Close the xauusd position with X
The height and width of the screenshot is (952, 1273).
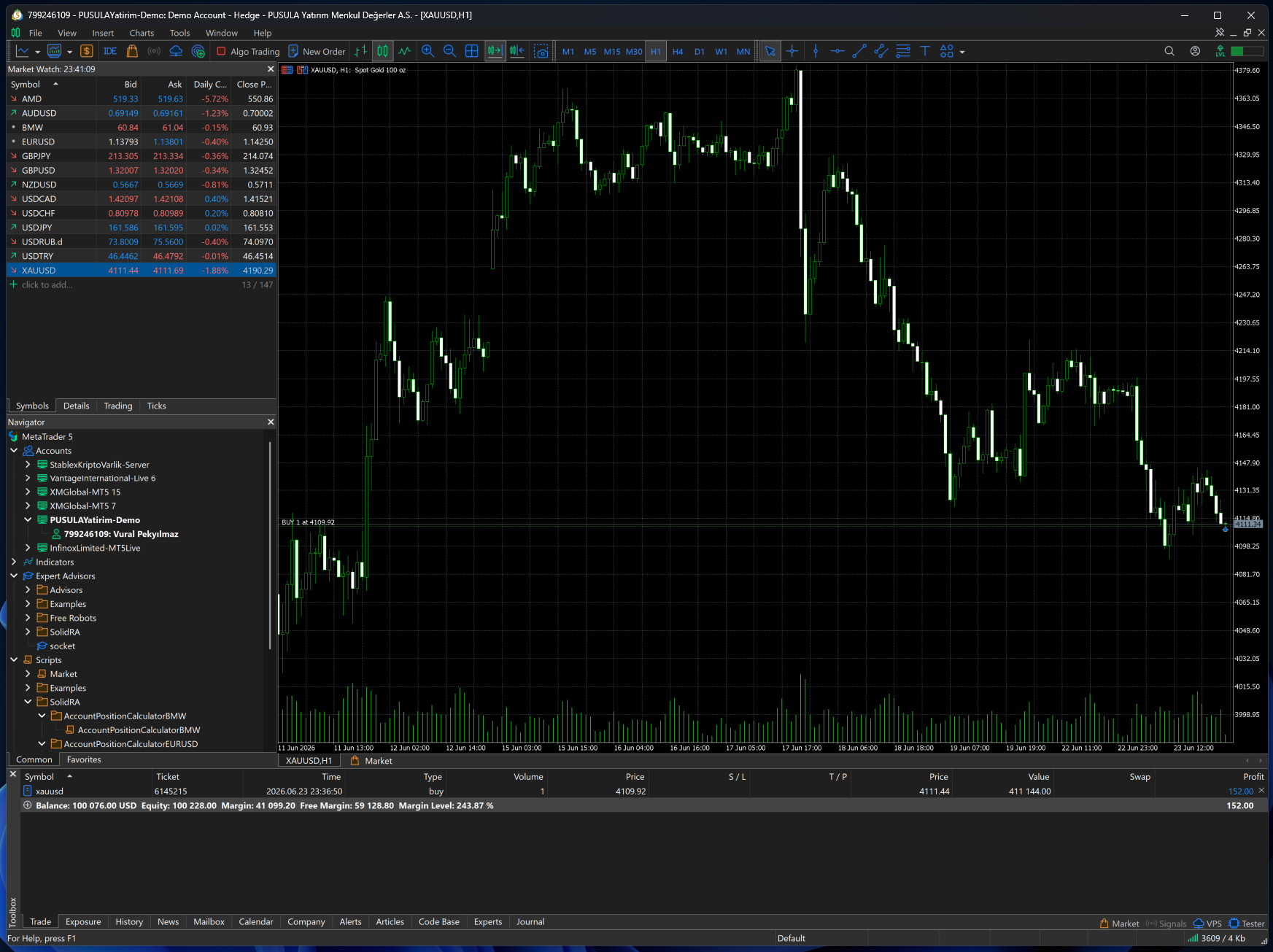pyautogui.click(x=1261, y=791)
